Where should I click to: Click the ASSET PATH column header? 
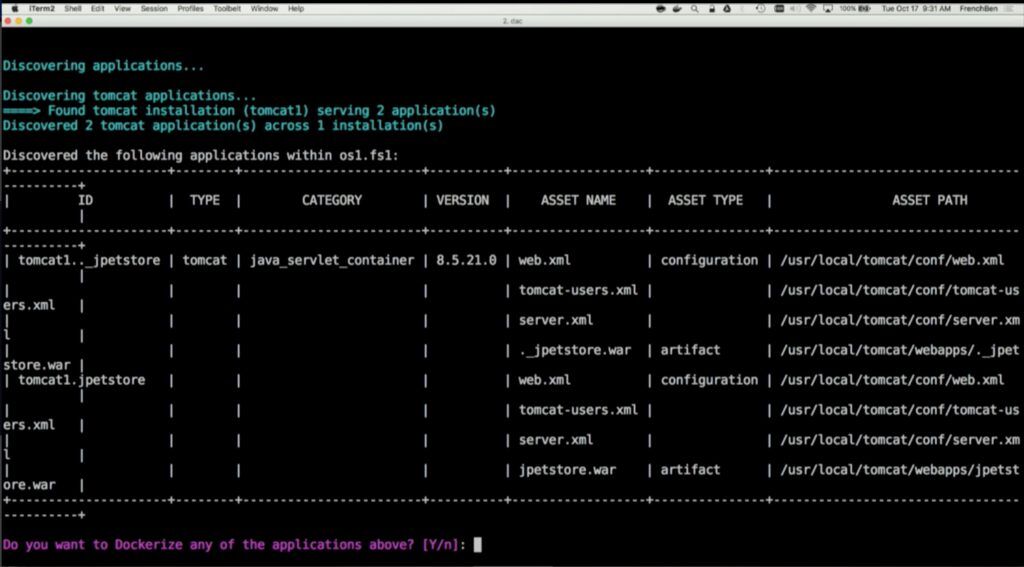click(930, 201)
